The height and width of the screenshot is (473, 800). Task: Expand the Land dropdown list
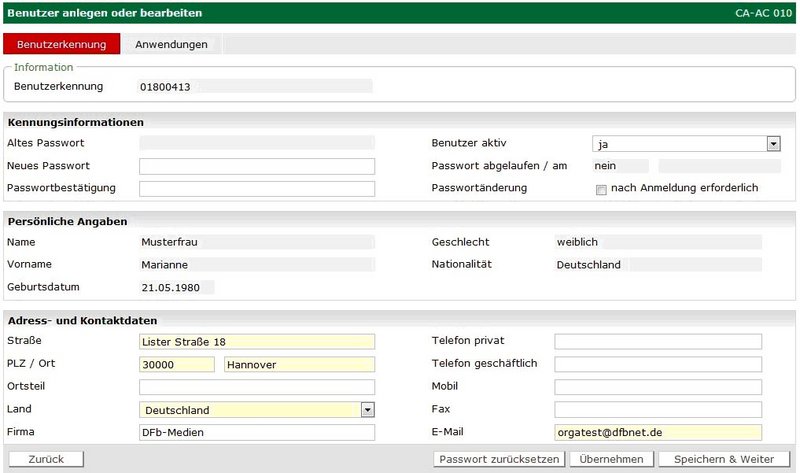tap(367, 410)
